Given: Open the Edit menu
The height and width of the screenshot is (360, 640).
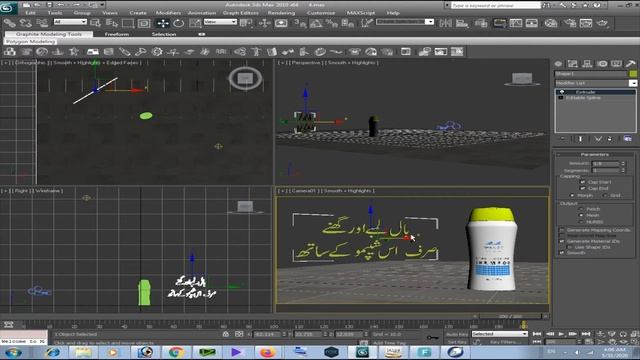Looking at the screenshot, I should pyautogui.click(x=30, y=13).
